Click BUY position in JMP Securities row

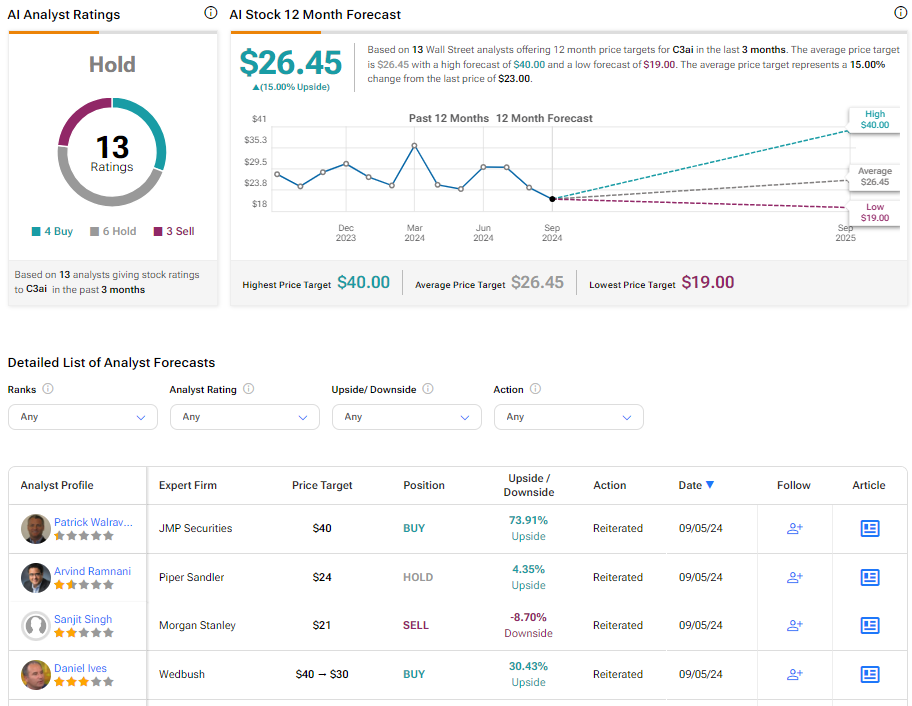coord(414,528)
